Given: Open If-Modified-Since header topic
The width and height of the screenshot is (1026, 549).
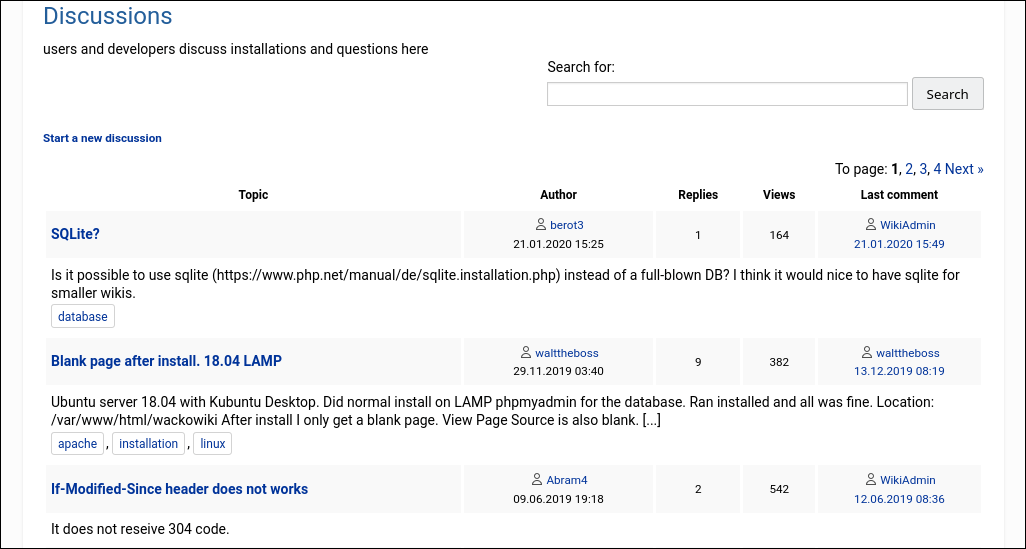Looking at the screenshot, I should [179, 489].
